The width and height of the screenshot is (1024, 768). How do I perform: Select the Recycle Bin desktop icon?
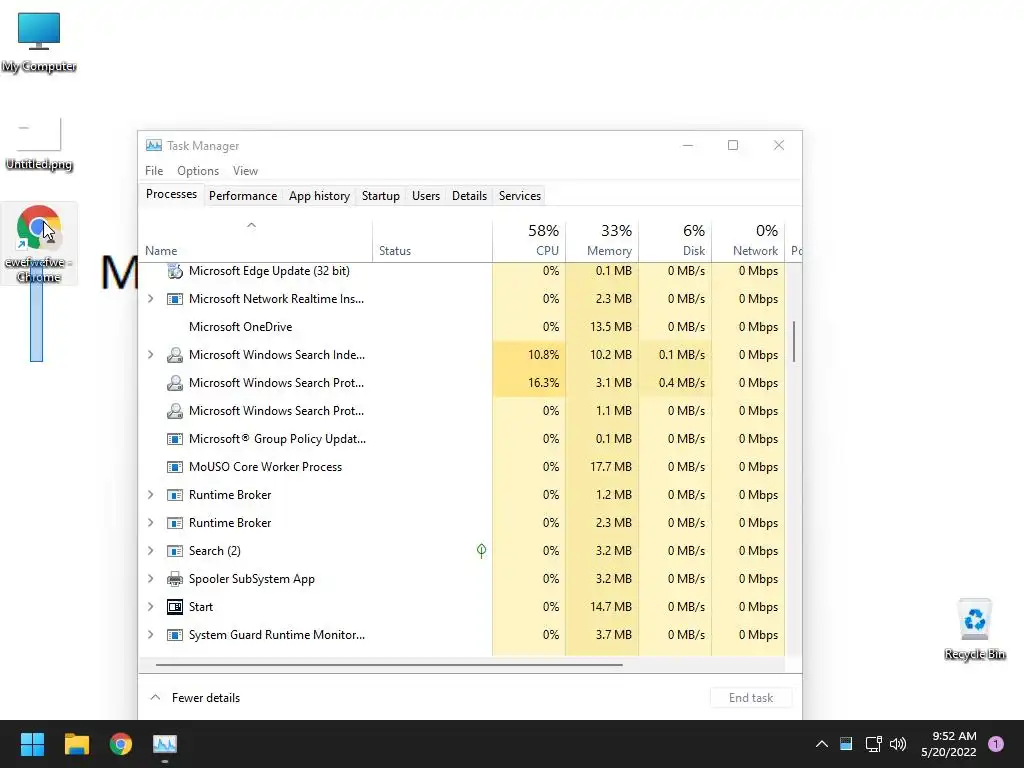pos(974,630)
